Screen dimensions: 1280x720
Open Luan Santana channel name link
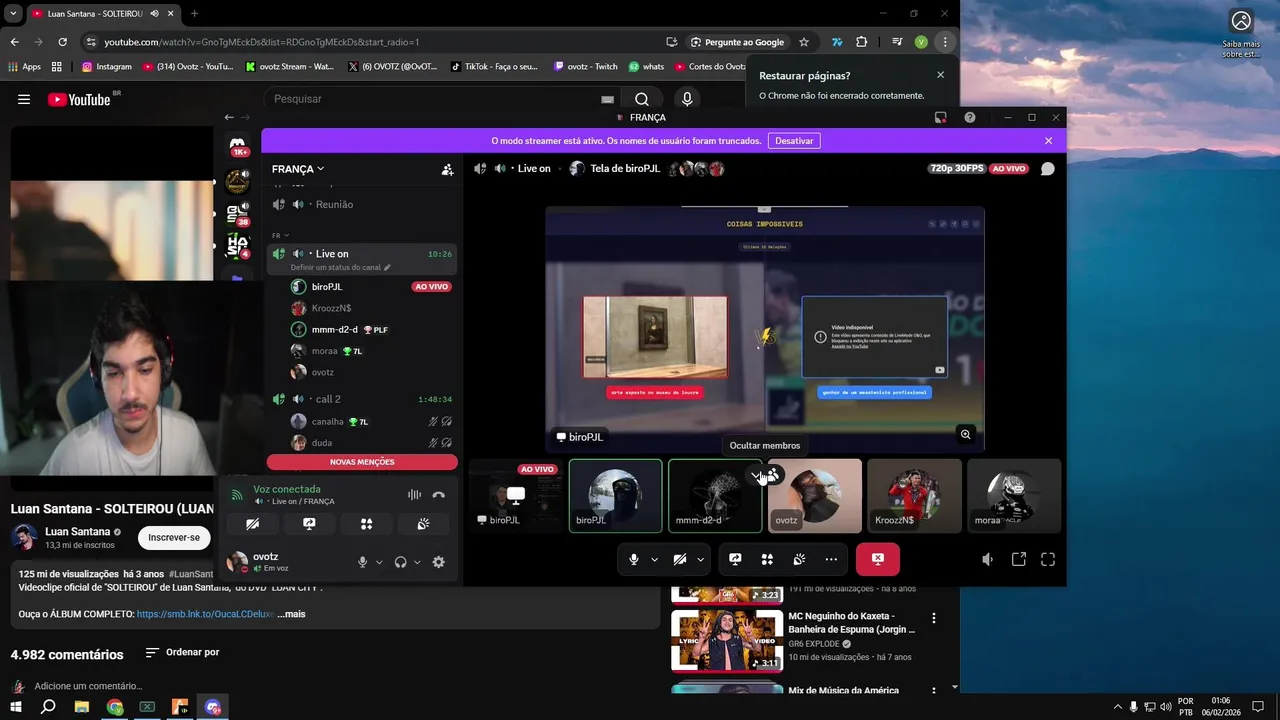[x=77, y=532]
